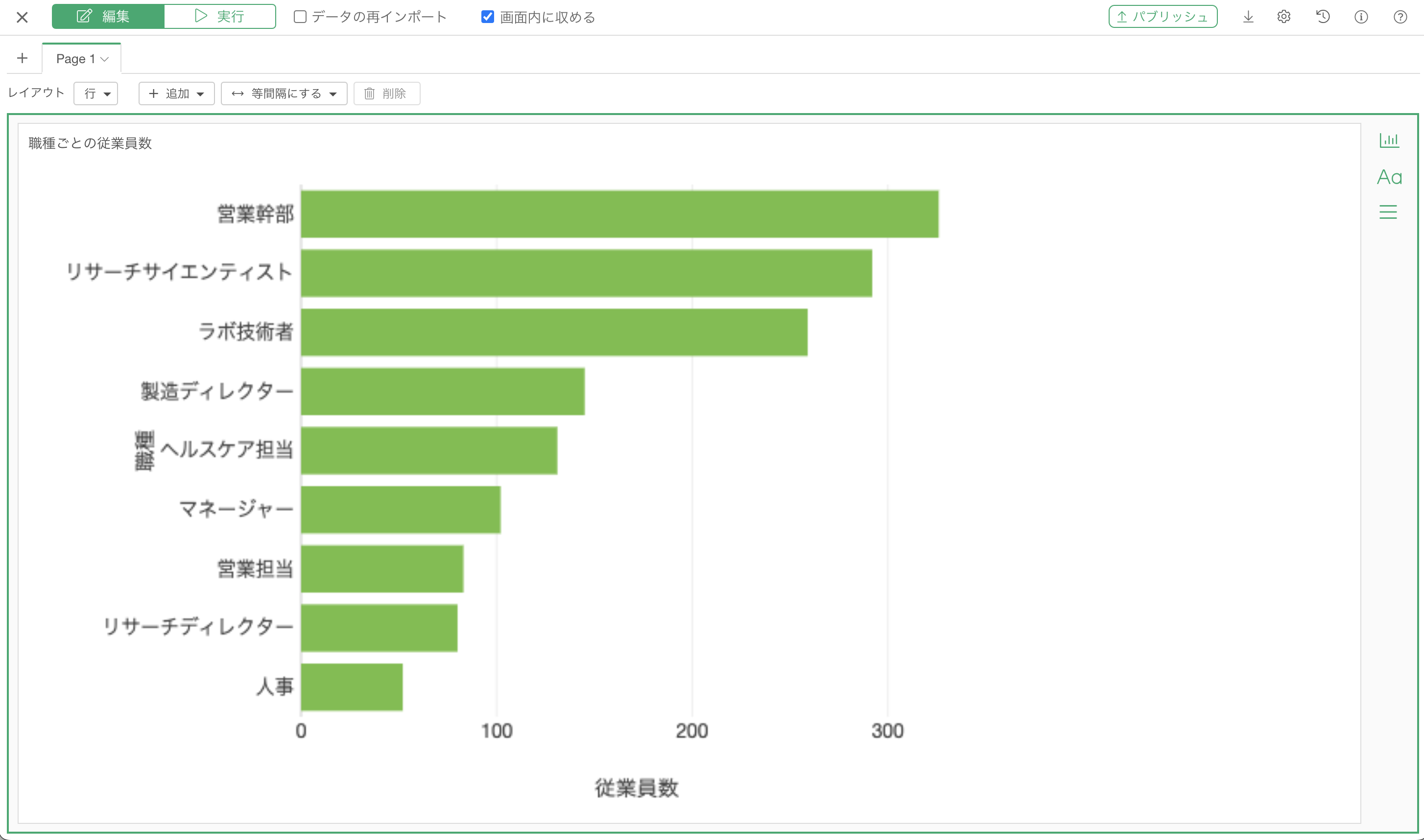Close the dashboard editor with the X icon
This screenshot has height=840, width=1424.
22,18
